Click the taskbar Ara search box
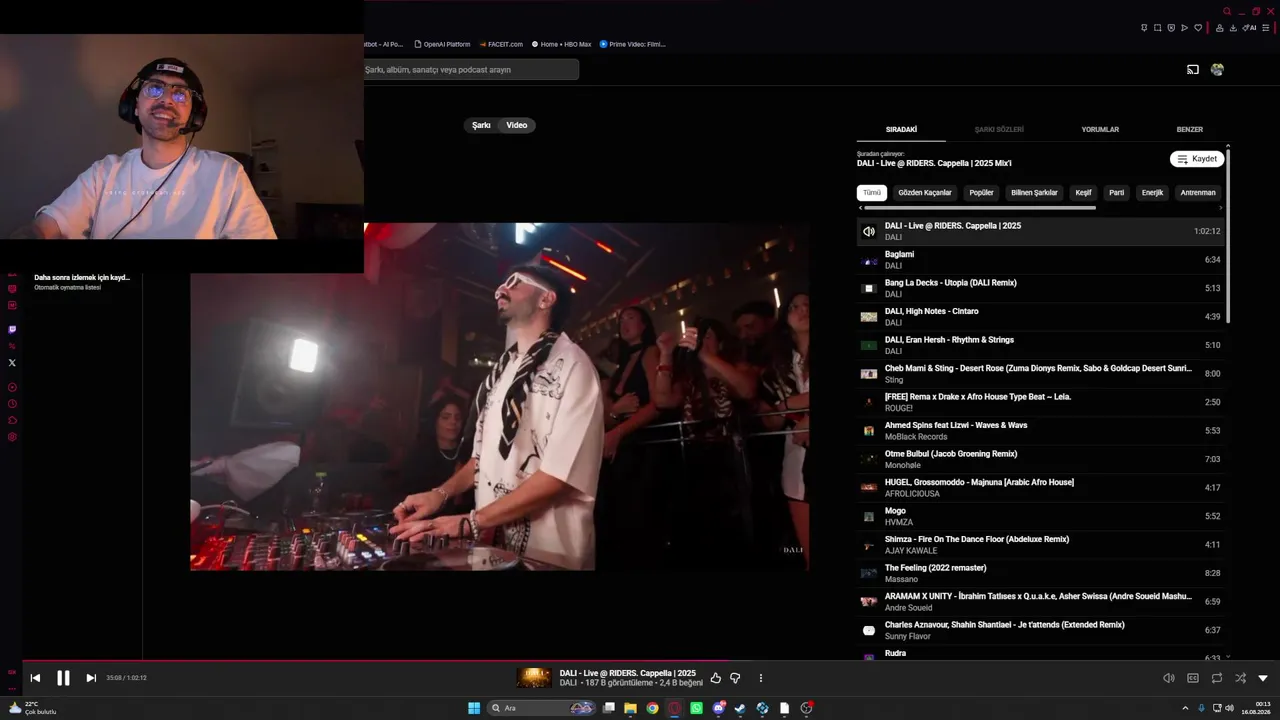 click(x=541, y=708)
